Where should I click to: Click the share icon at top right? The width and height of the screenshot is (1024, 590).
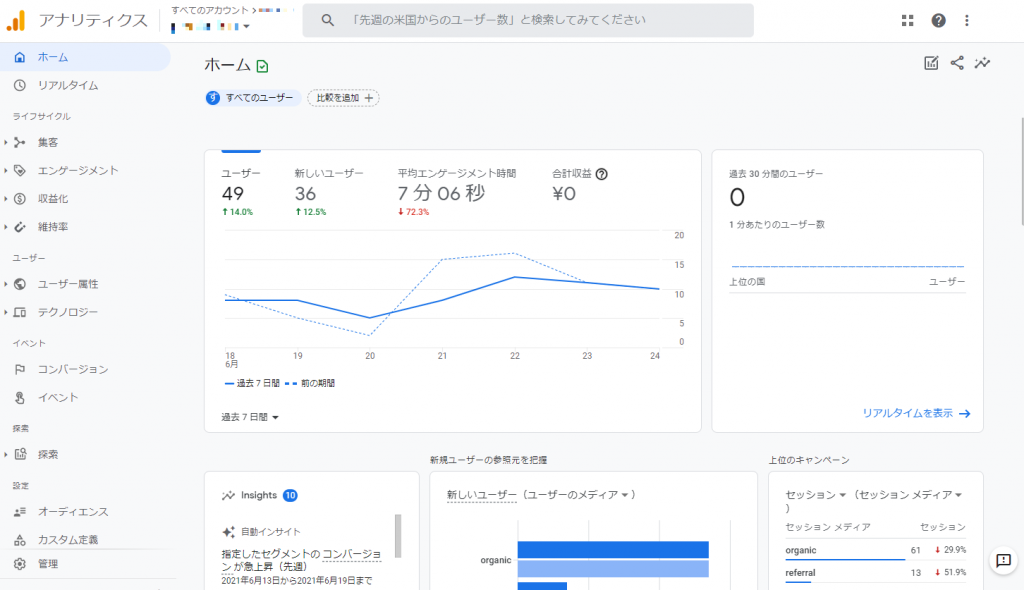[957, 63]
